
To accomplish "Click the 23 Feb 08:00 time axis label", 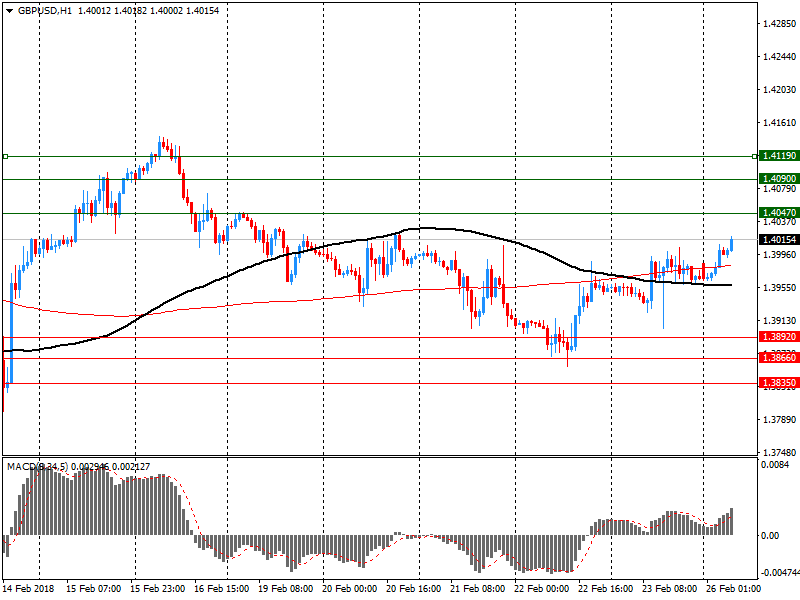I will coord(670,589).
